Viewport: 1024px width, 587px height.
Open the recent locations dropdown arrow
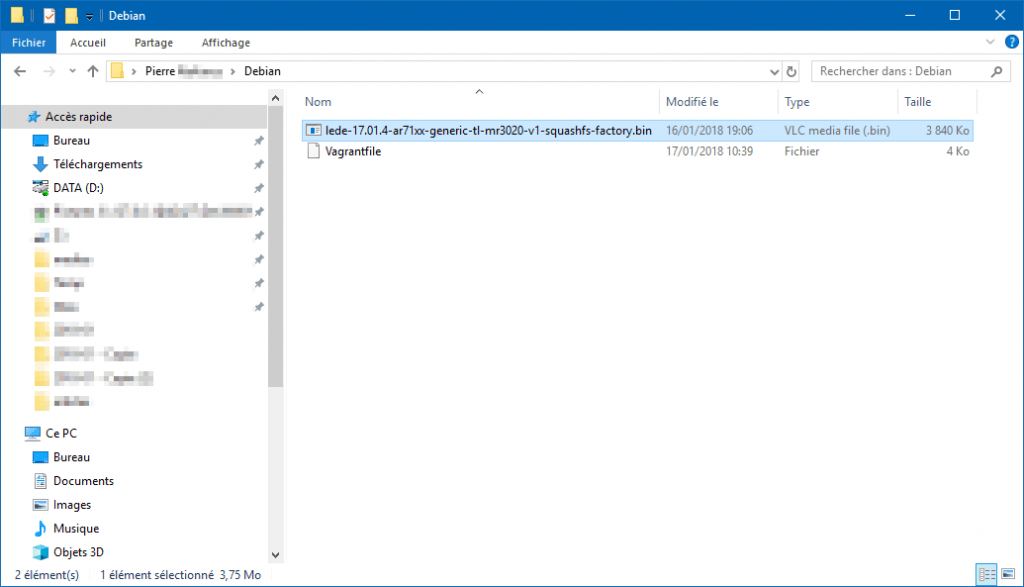point(72,72)
